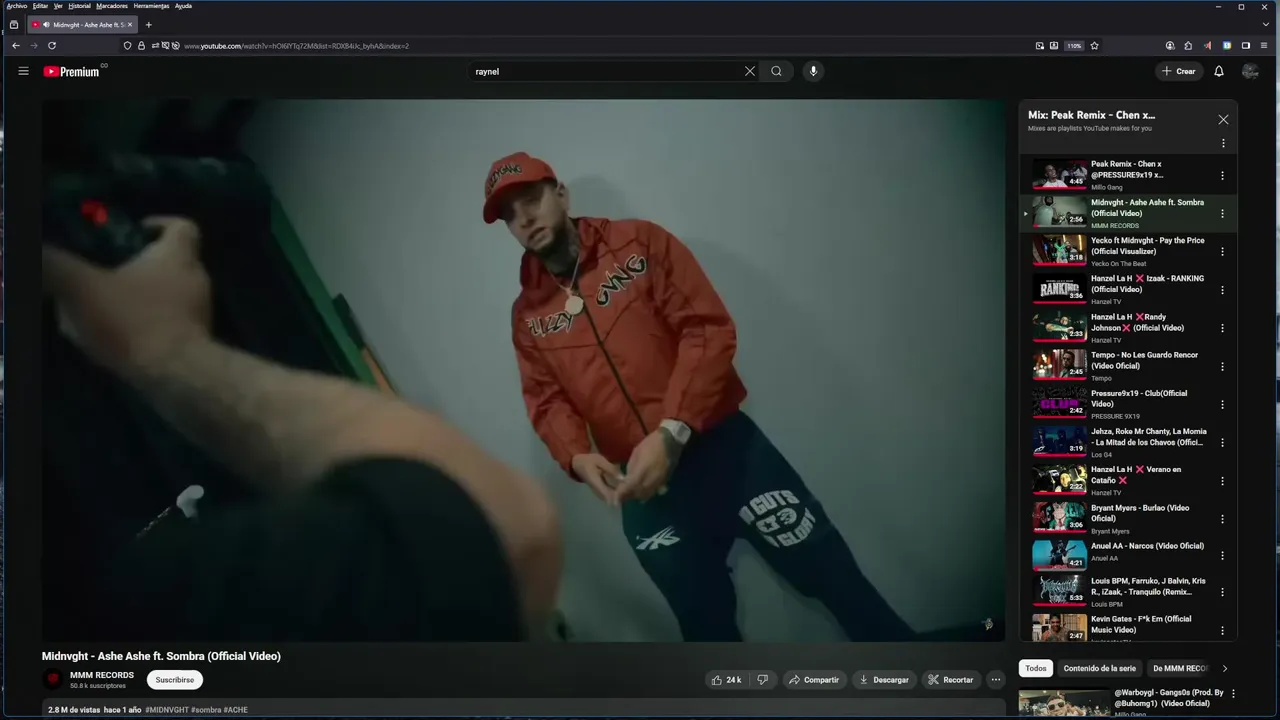The height and width of the screenshot is (720, 1280).
Task: Play Louis BPM Tranquilo Remix item
Action: (1059, 591)
